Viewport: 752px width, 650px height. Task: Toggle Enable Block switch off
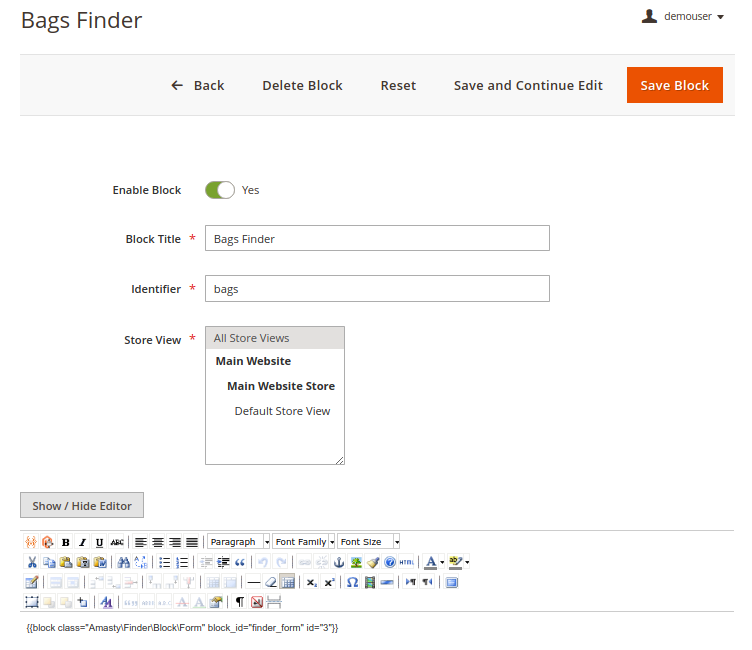[x=219, y=190]
